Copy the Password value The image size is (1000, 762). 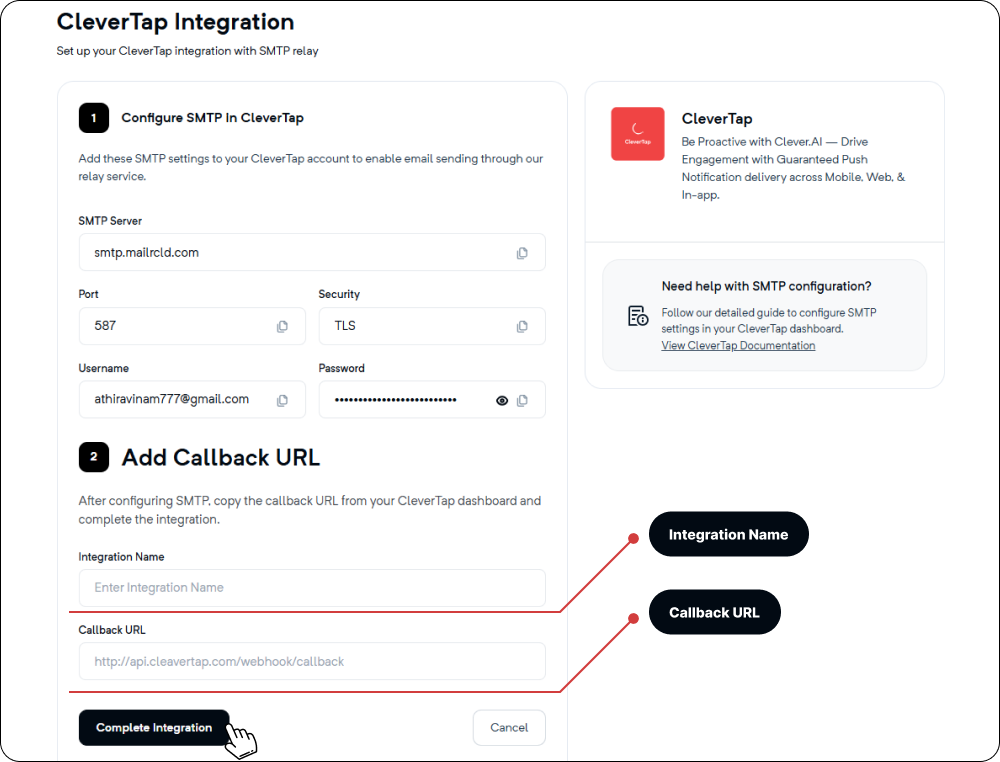click(x=522, y=400)
